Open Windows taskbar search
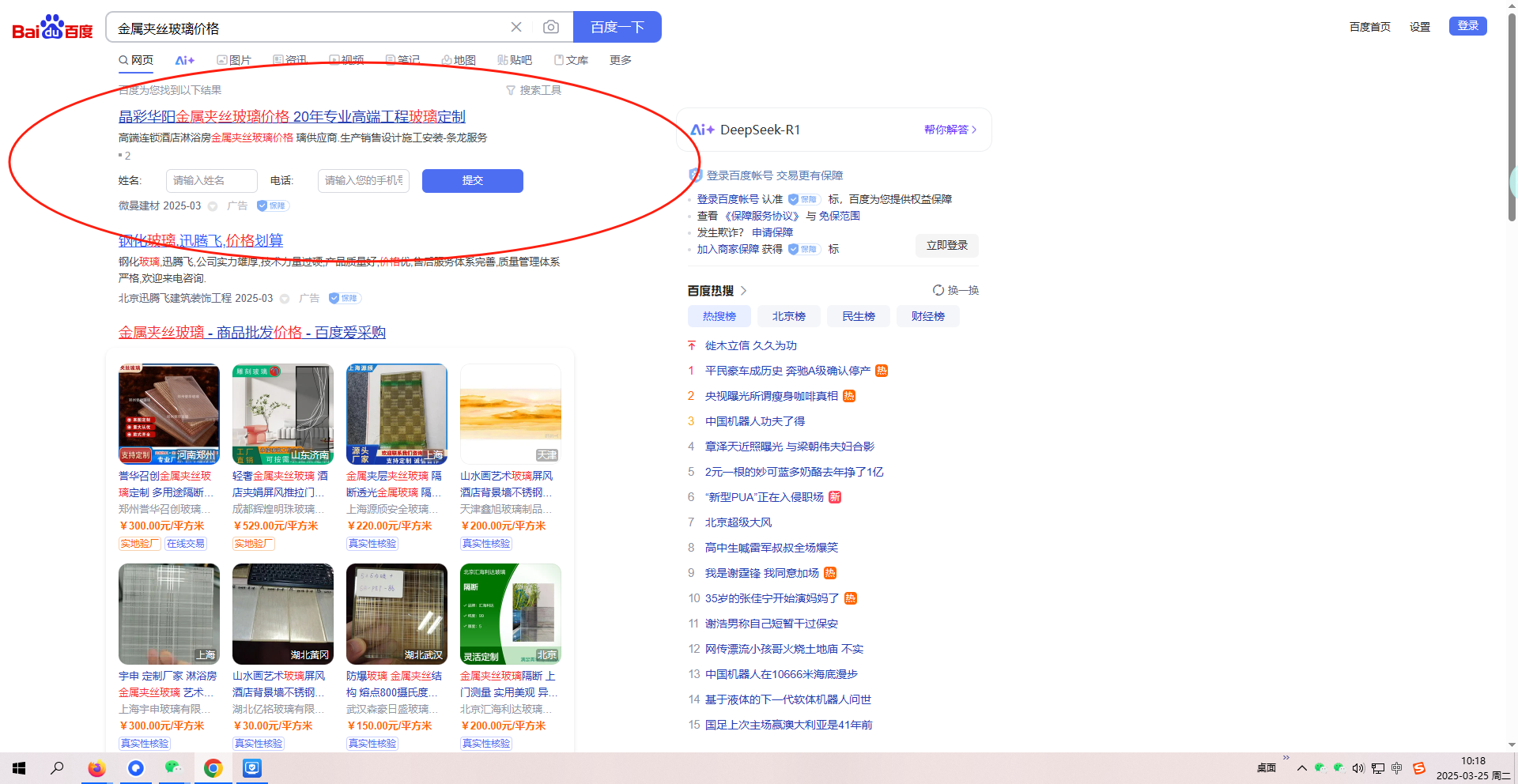 point(57,768)
